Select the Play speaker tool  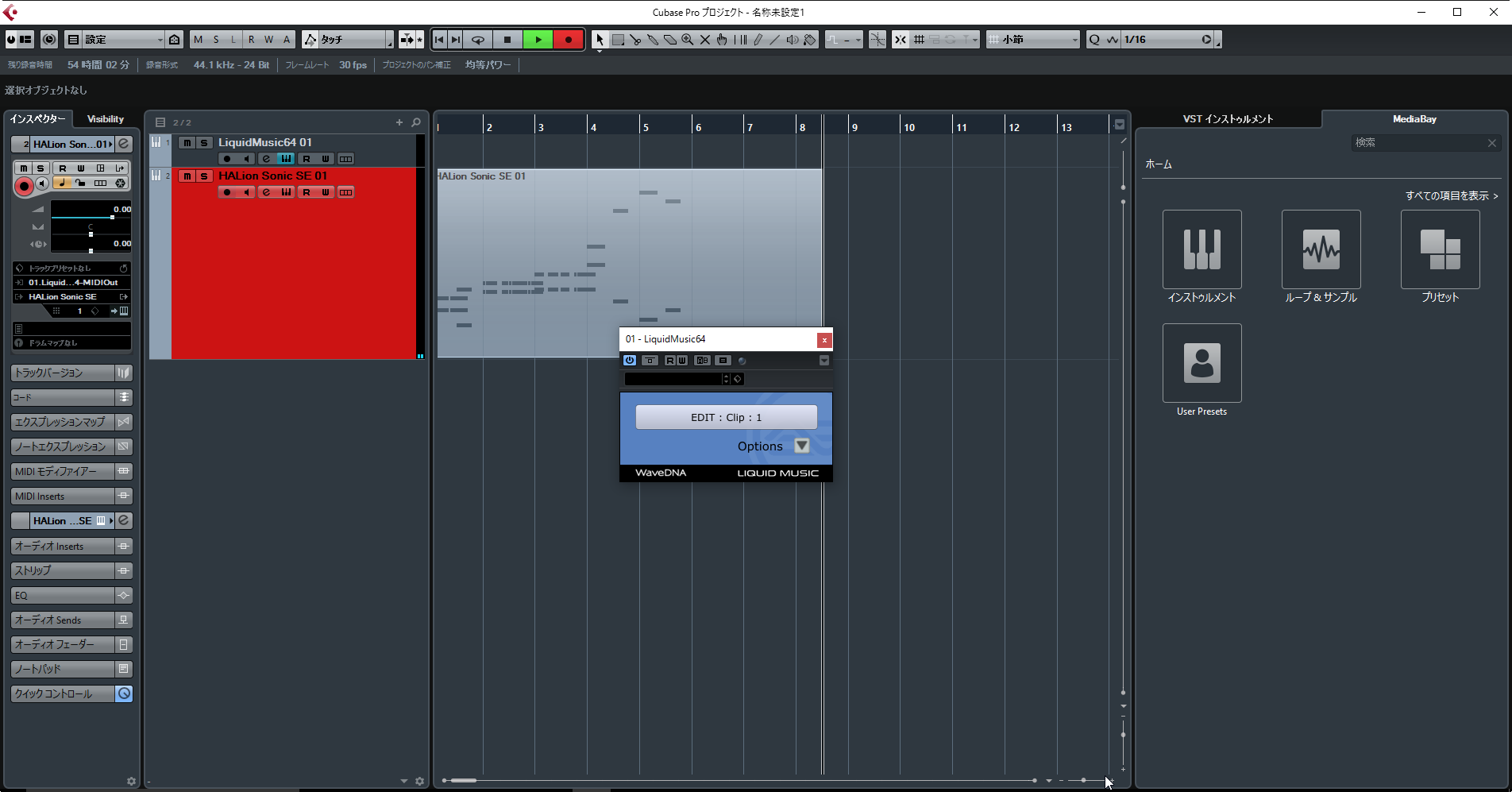pyautogui.click(x=793, y=40)
